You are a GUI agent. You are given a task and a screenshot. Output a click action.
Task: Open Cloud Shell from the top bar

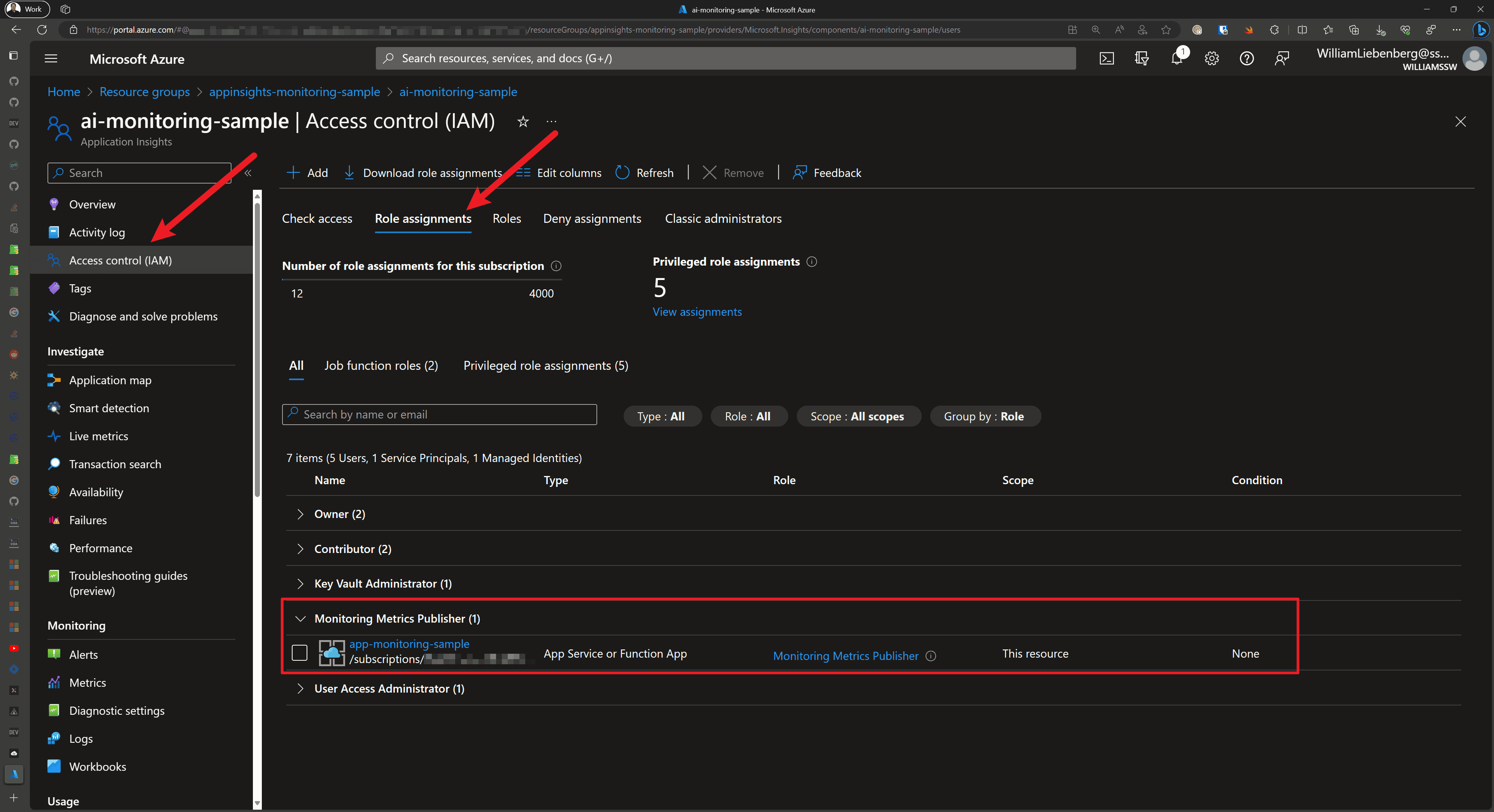(x=1106, y=59)
